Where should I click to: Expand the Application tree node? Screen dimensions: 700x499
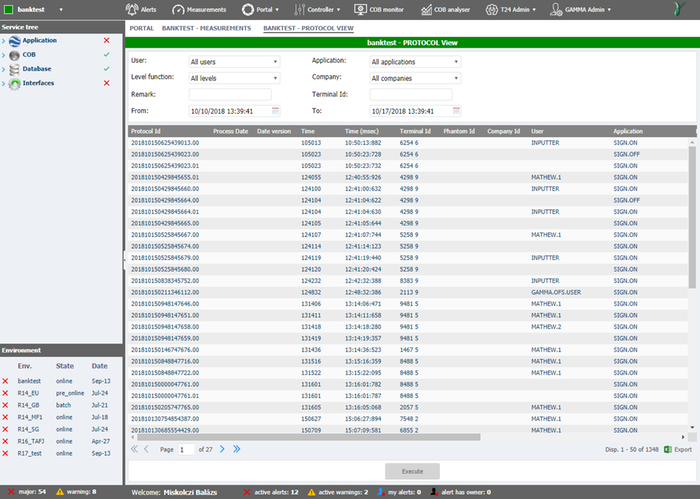tap(4, 41)
